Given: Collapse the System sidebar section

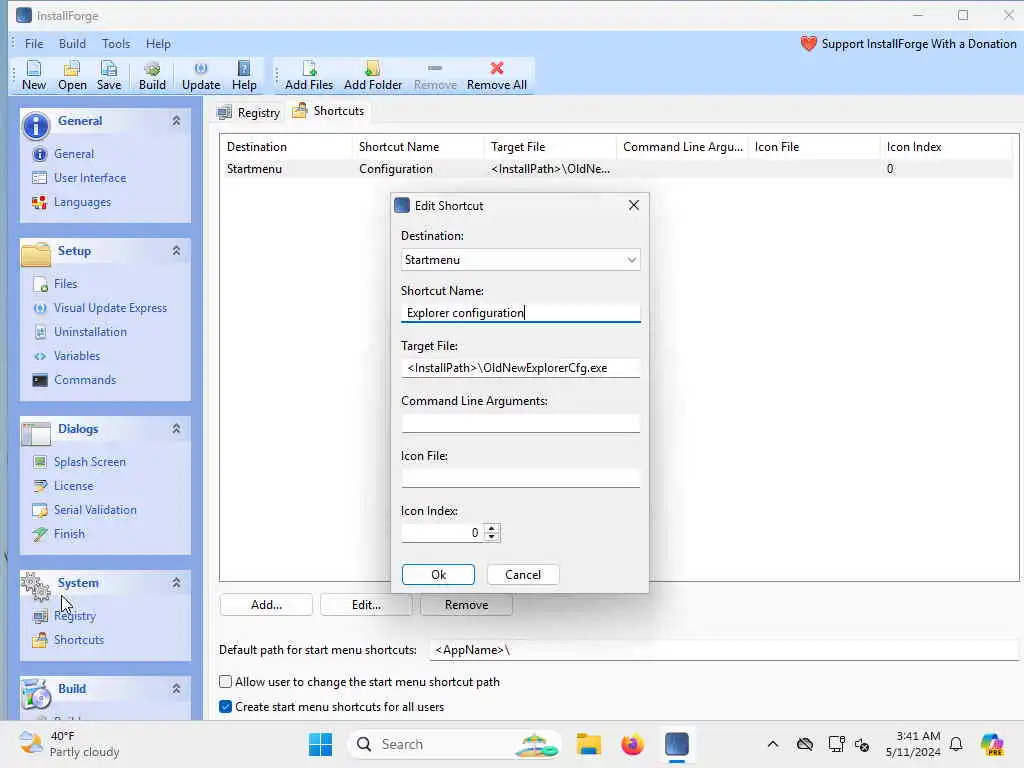Looking at the screenshot, I should point(176,583).
